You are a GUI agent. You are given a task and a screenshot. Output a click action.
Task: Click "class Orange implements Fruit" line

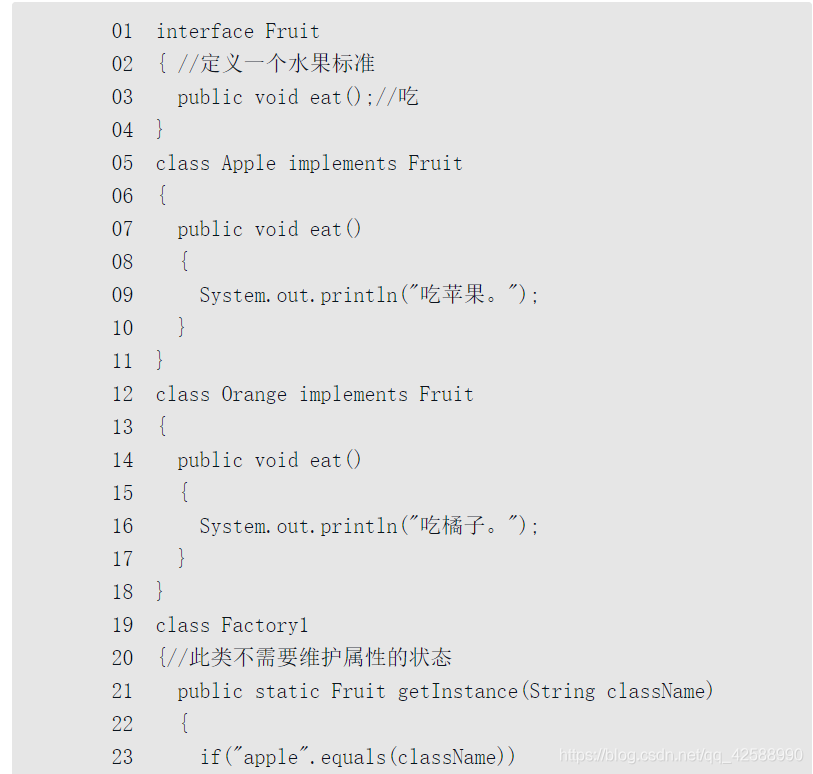tap(314, 394)
